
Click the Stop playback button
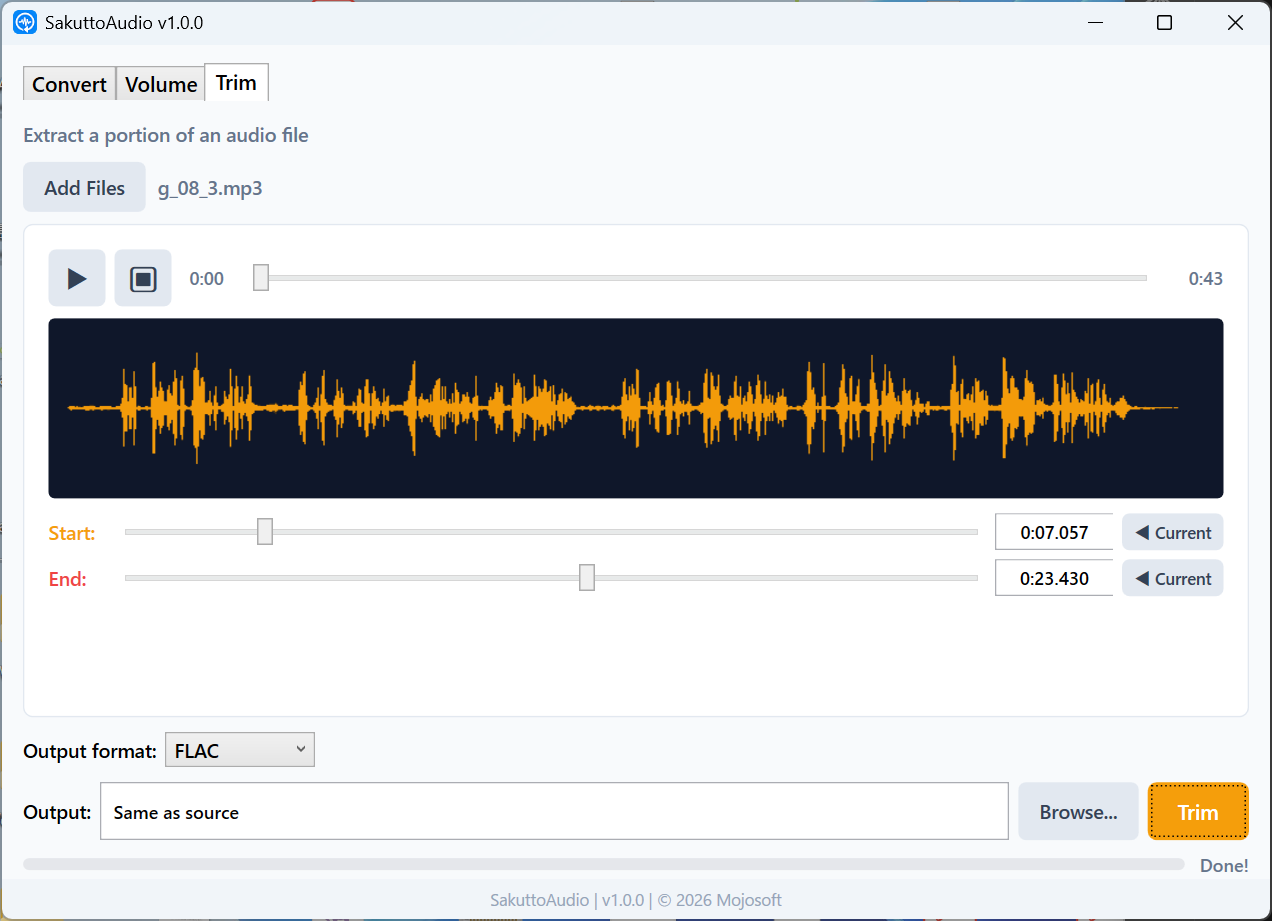click(x=142, y=278)
